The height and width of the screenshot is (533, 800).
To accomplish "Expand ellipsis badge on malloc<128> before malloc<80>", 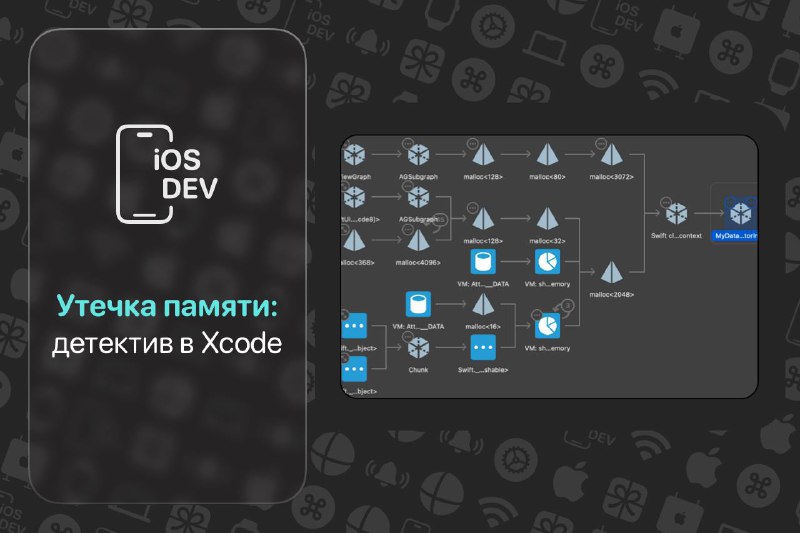I will coord(472,143).
